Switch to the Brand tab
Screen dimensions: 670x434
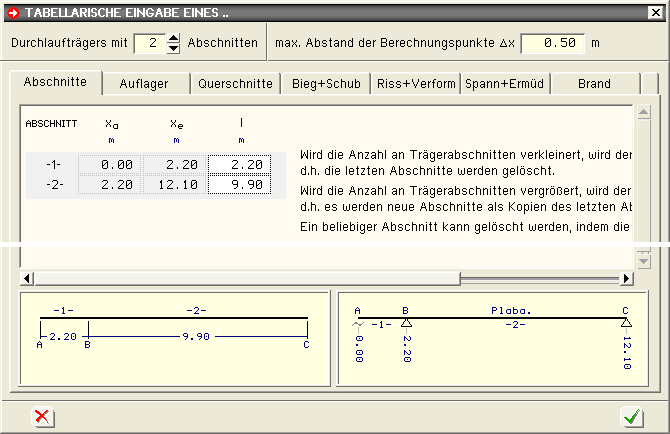pyautogui.click(x=594, y=84)
